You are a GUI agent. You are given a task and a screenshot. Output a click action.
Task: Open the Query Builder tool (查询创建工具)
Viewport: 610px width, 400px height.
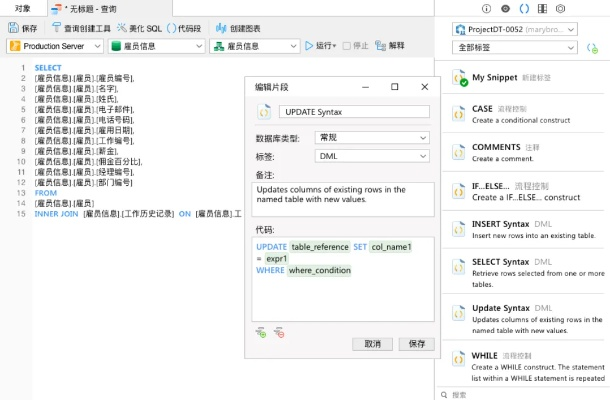pos(79,29)
